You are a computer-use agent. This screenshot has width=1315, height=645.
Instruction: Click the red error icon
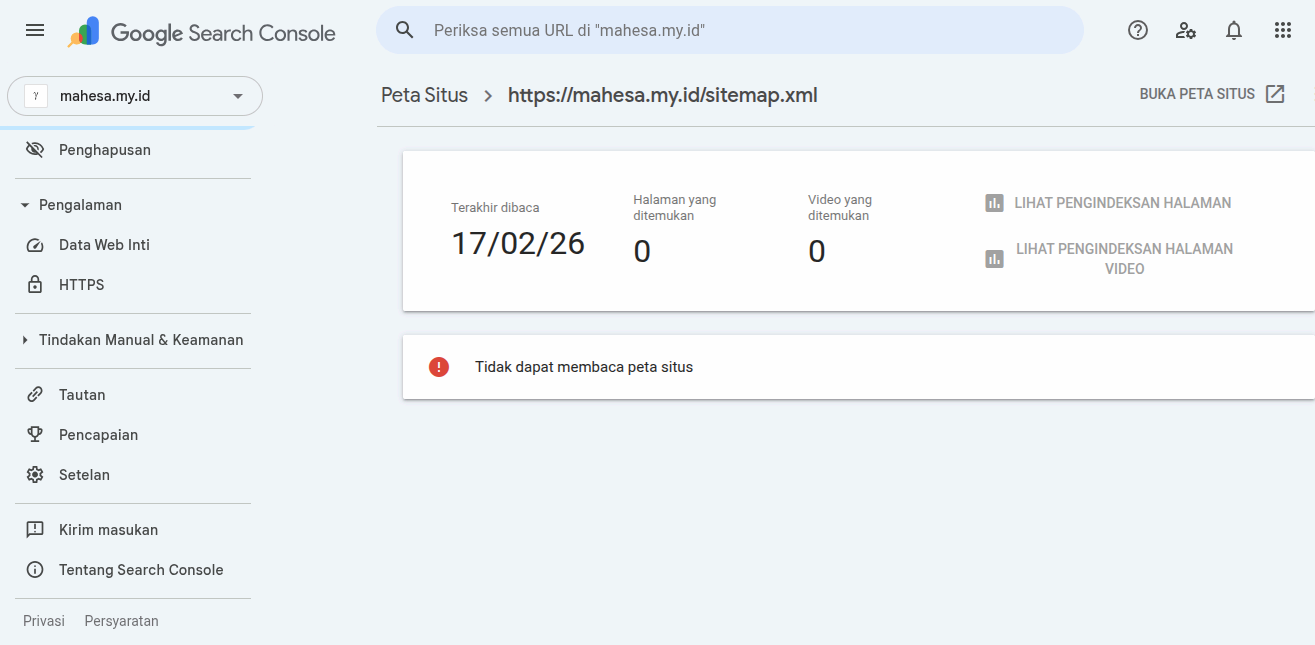coord(439,367)
